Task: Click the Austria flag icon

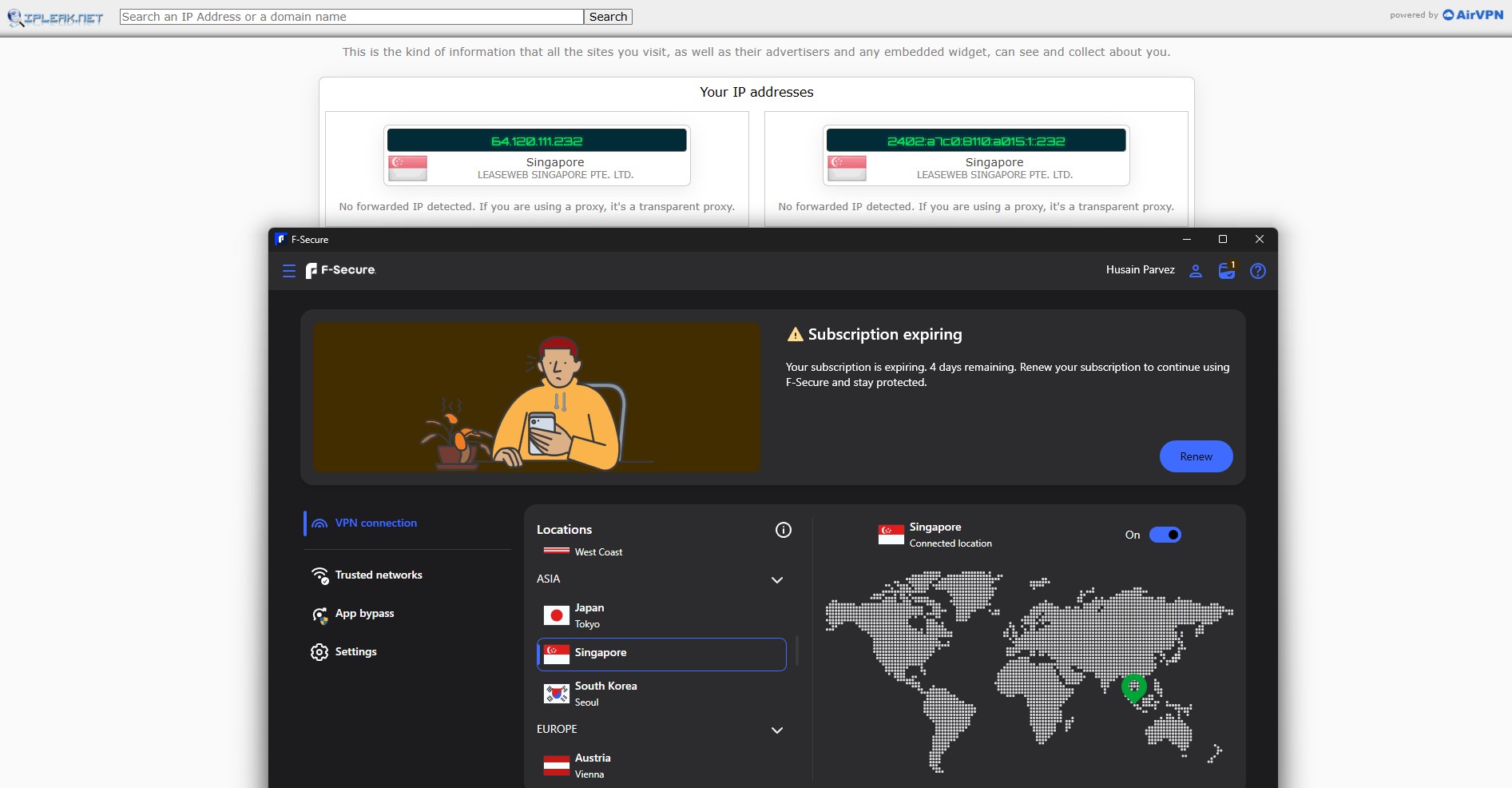Action: click(557, 766)
